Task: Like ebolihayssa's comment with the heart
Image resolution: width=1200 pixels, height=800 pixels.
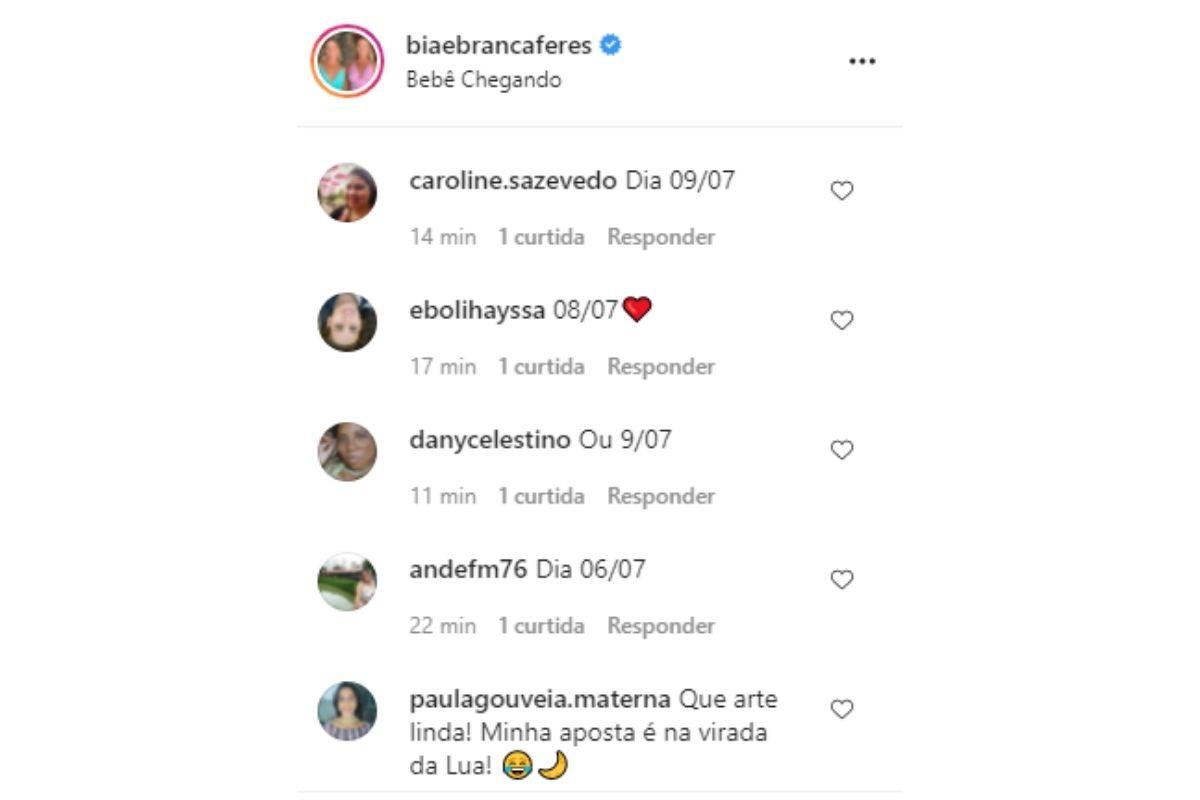Action: pos(842,320)
